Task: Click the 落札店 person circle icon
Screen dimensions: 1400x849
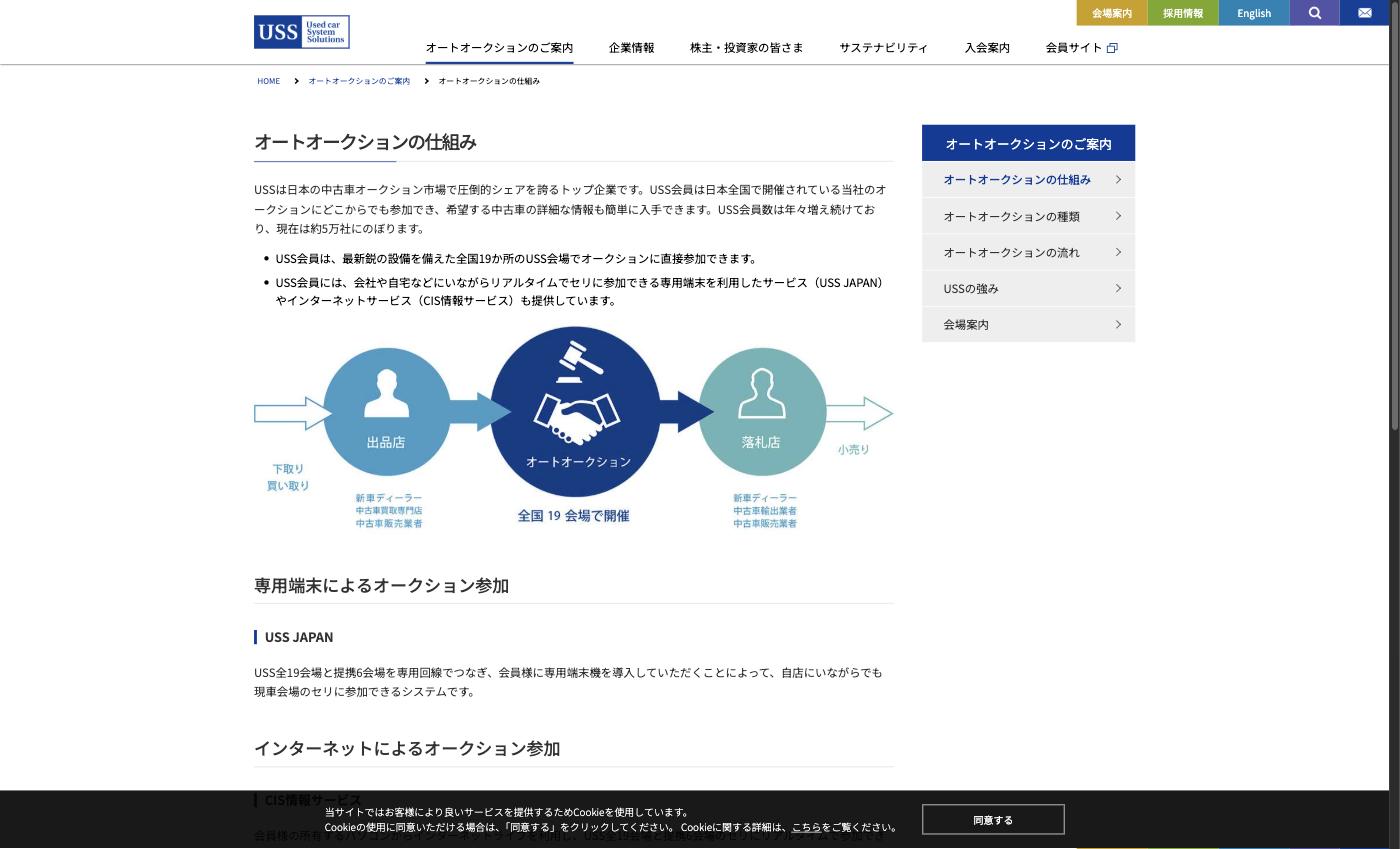Action: pyautogui.click(x=762, y=412)
